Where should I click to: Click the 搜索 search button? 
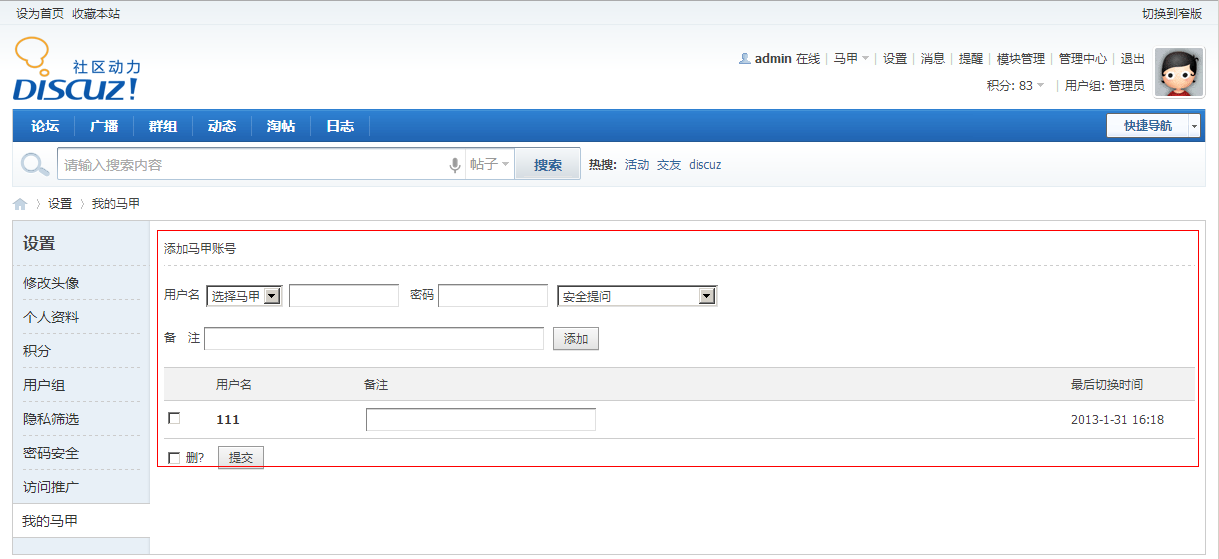[547, 165]
